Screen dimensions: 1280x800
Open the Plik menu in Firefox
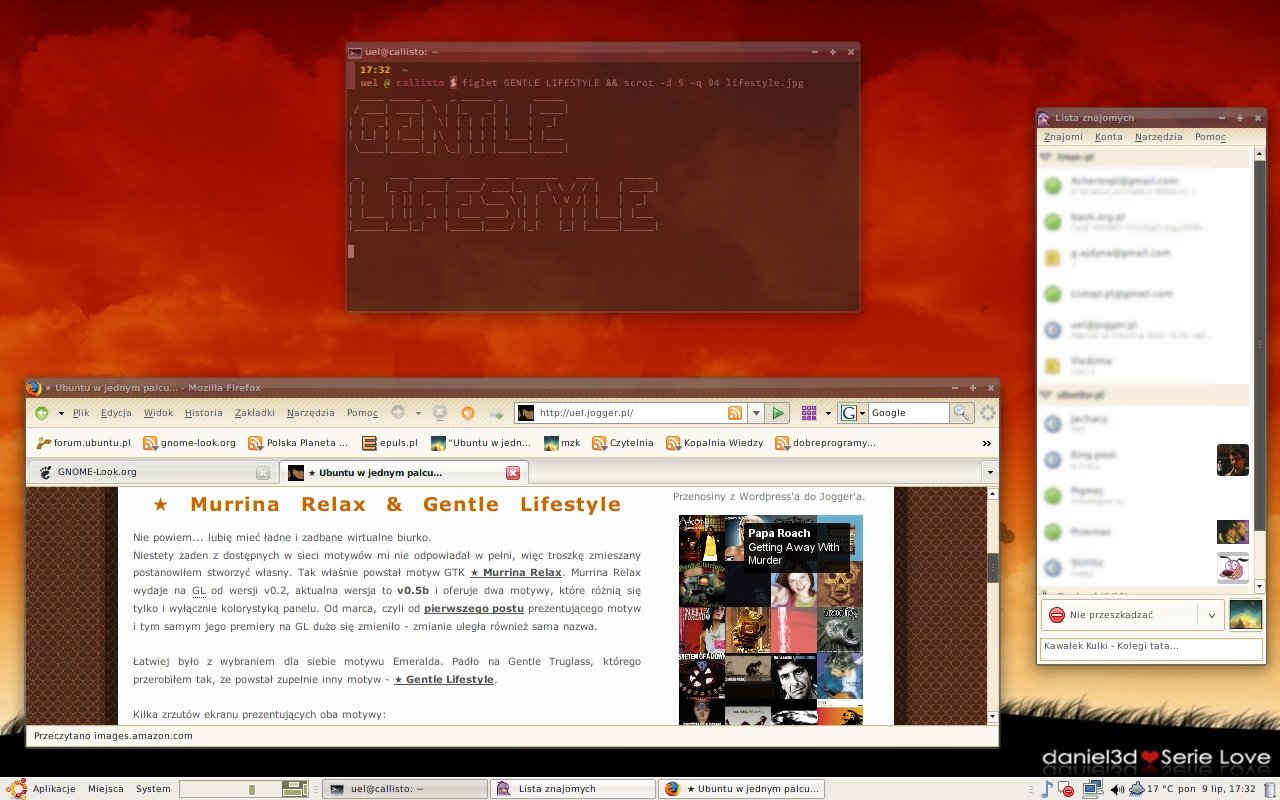[81, 413]
